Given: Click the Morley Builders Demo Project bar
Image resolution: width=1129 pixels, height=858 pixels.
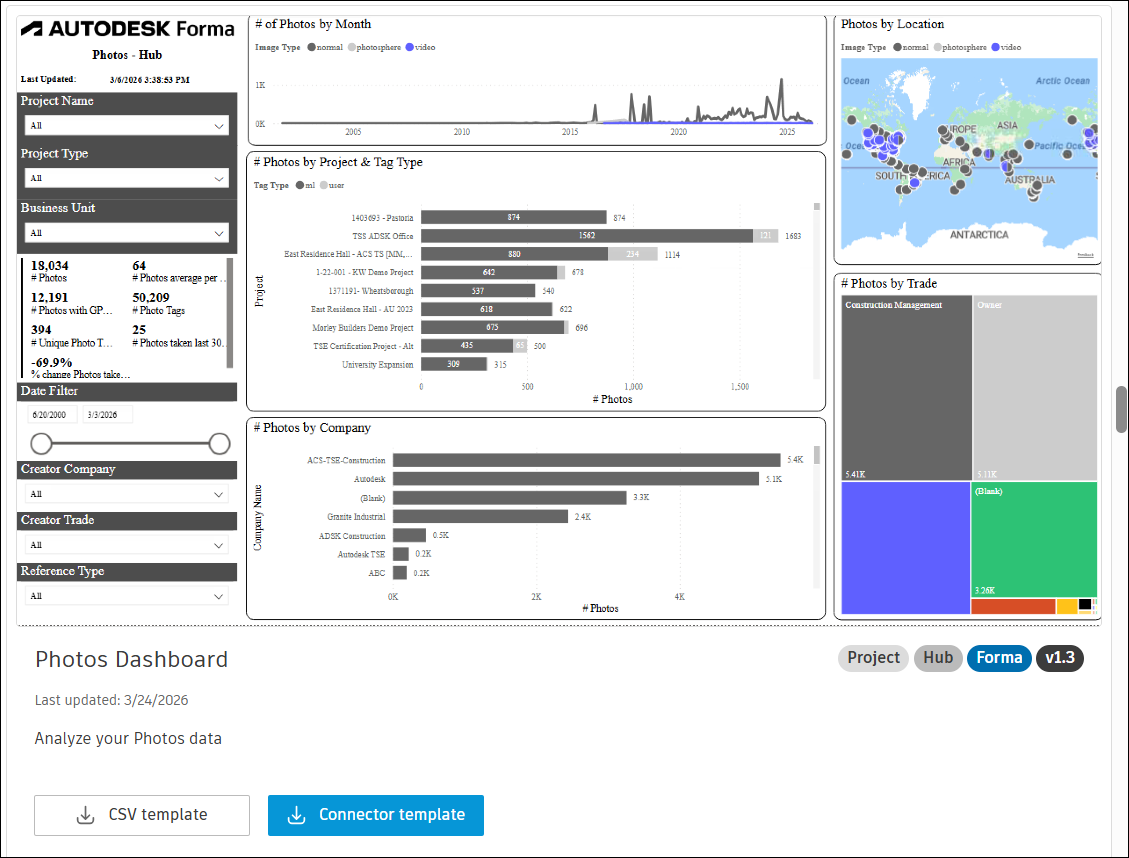Looking at the screenshot, I should [x=492, y=328].
